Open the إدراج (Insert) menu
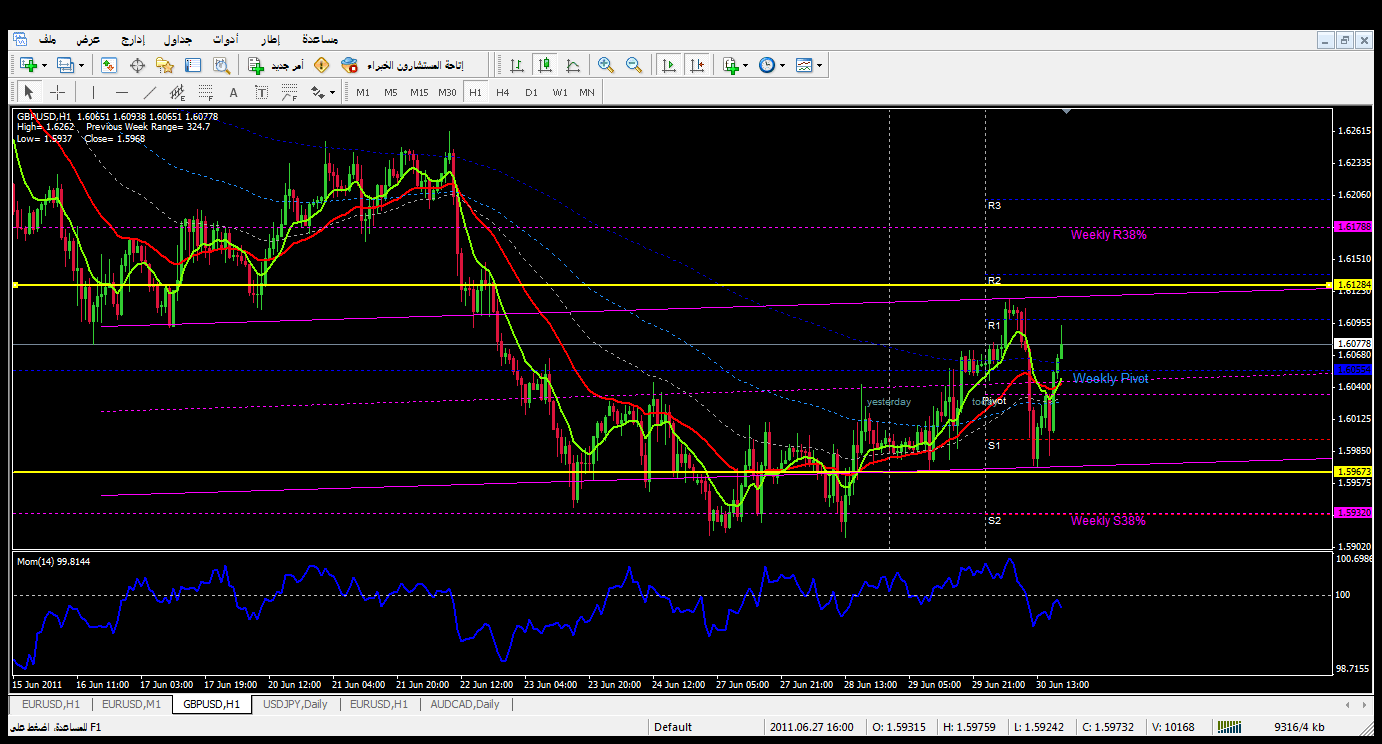The image size is (1382, 744). [133, 39]
